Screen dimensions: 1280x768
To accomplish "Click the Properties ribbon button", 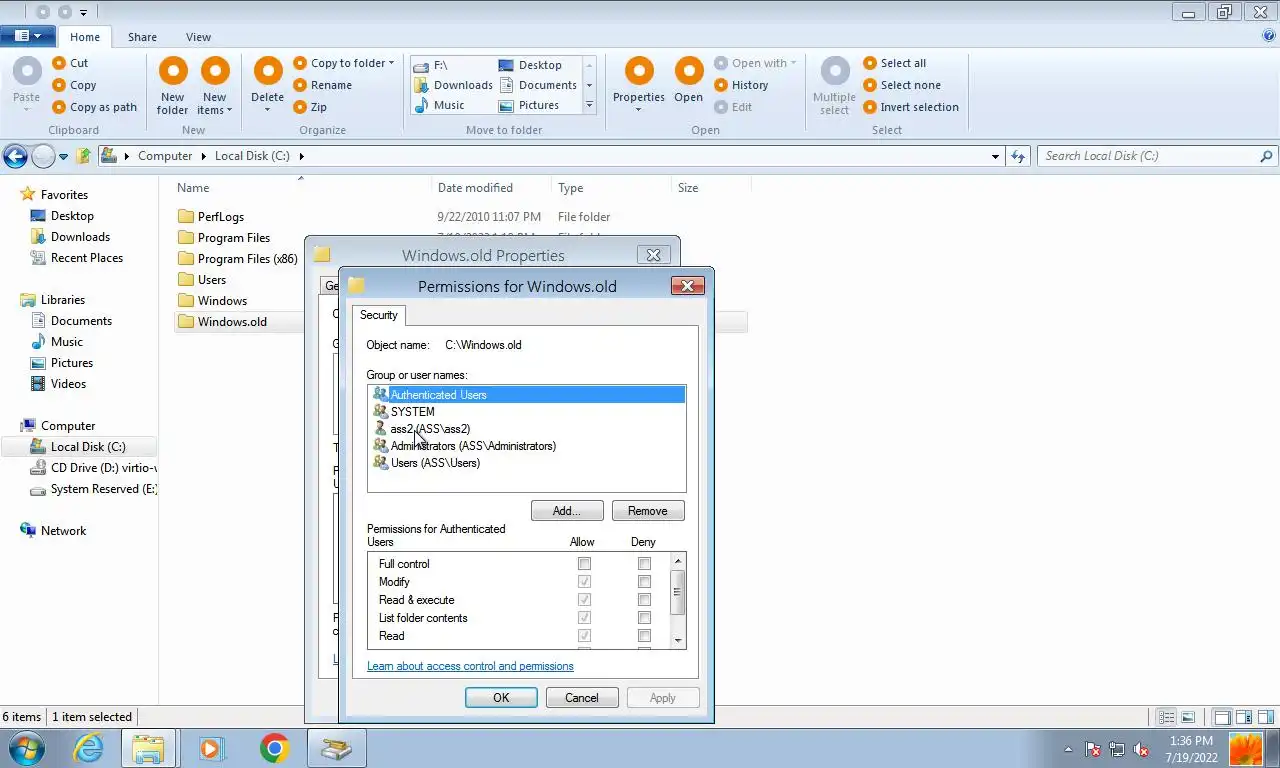I will (x=639, y=86).
